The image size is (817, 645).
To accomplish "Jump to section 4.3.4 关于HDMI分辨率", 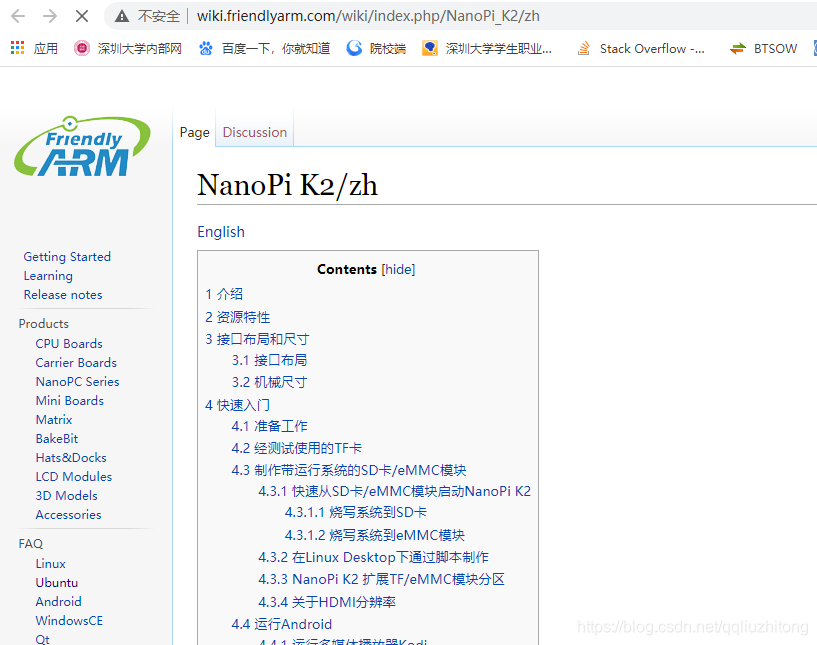I will pos(327,602).
